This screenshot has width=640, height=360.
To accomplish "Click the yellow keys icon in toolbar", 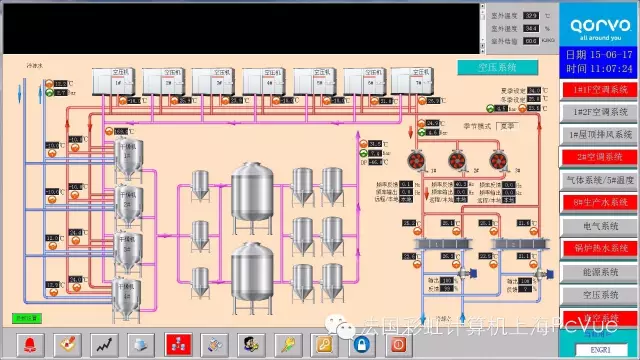I will (x=288, y=345).
